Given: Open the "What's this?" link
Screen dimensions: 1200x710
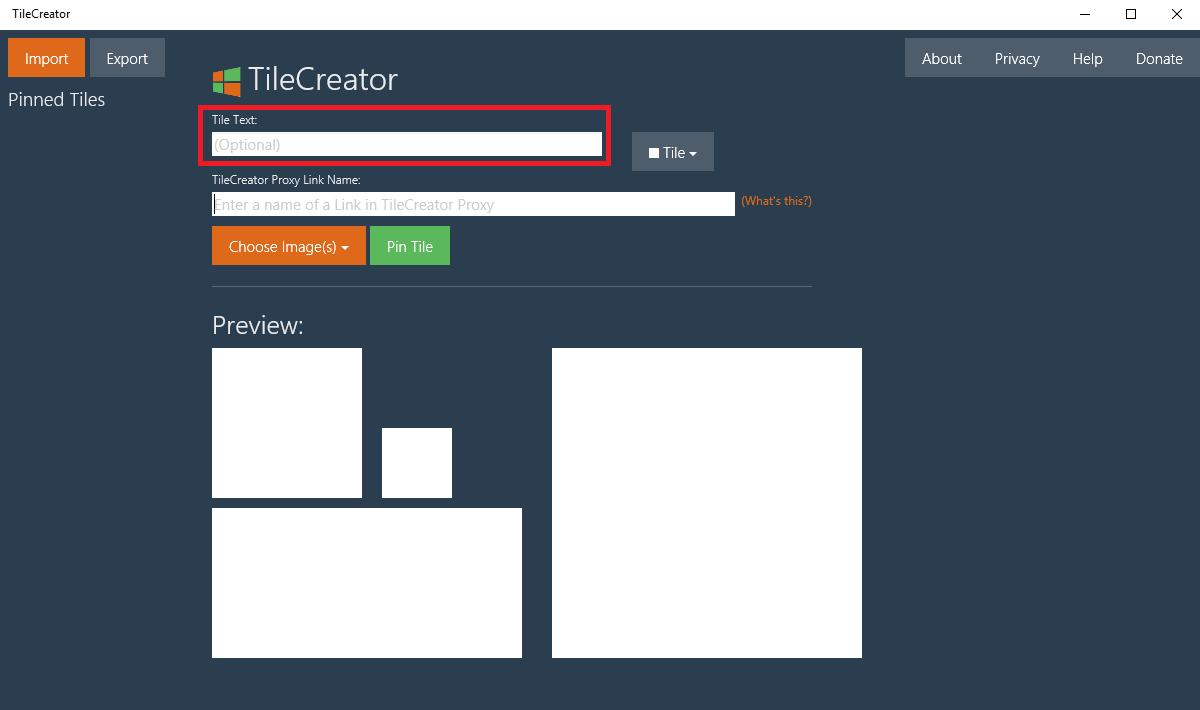Looking at the screenshot, I should coord(776,201).
